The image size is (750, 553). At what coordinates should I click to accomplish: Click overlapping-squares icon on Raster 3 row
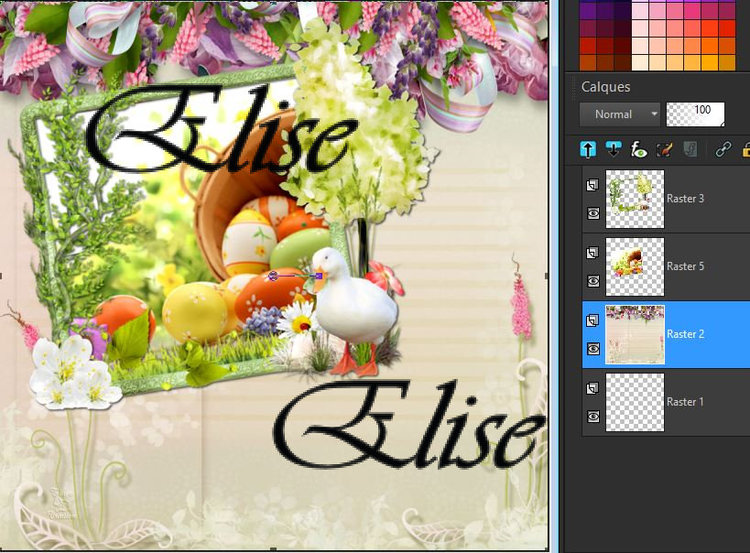pos(593,185)
